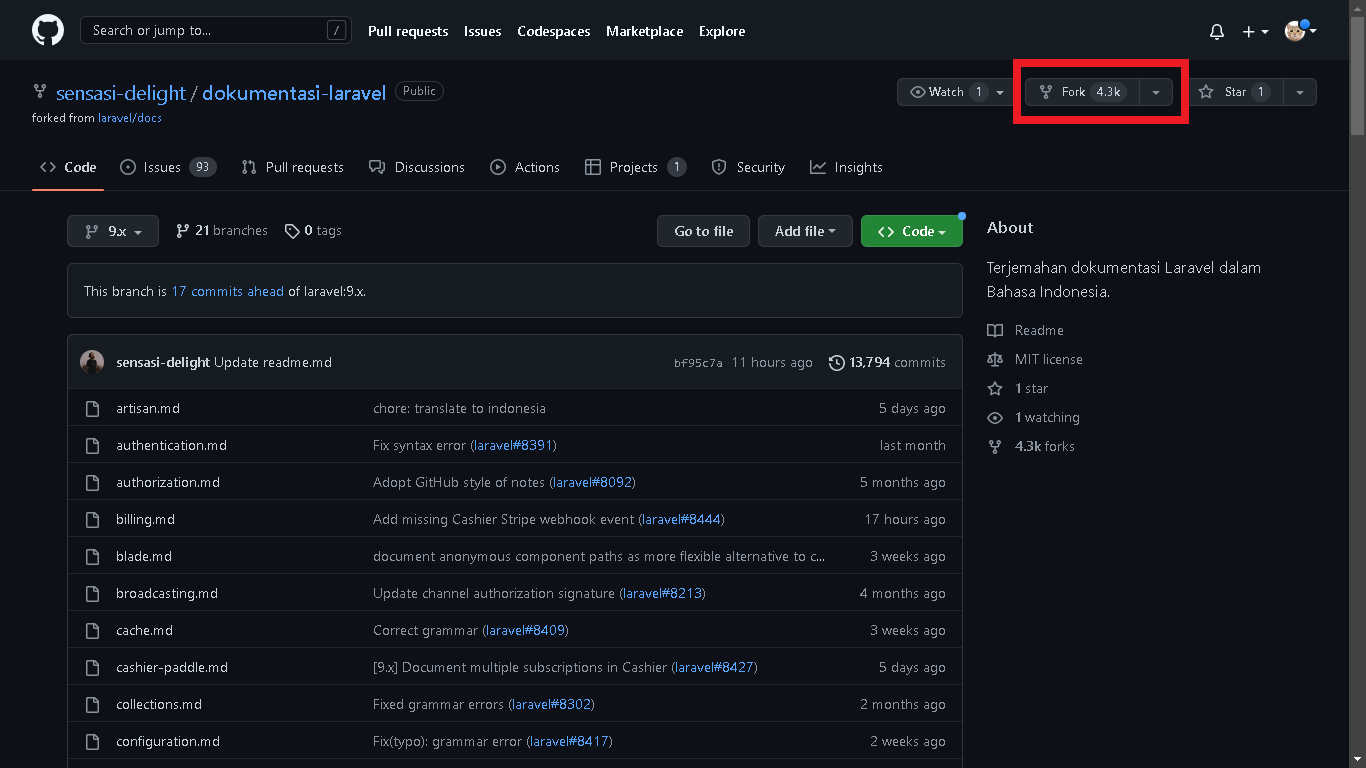Open the sensasi-delight commit author avatar
This screenshot has height=768, width=1366.
(x=92, y=362)
